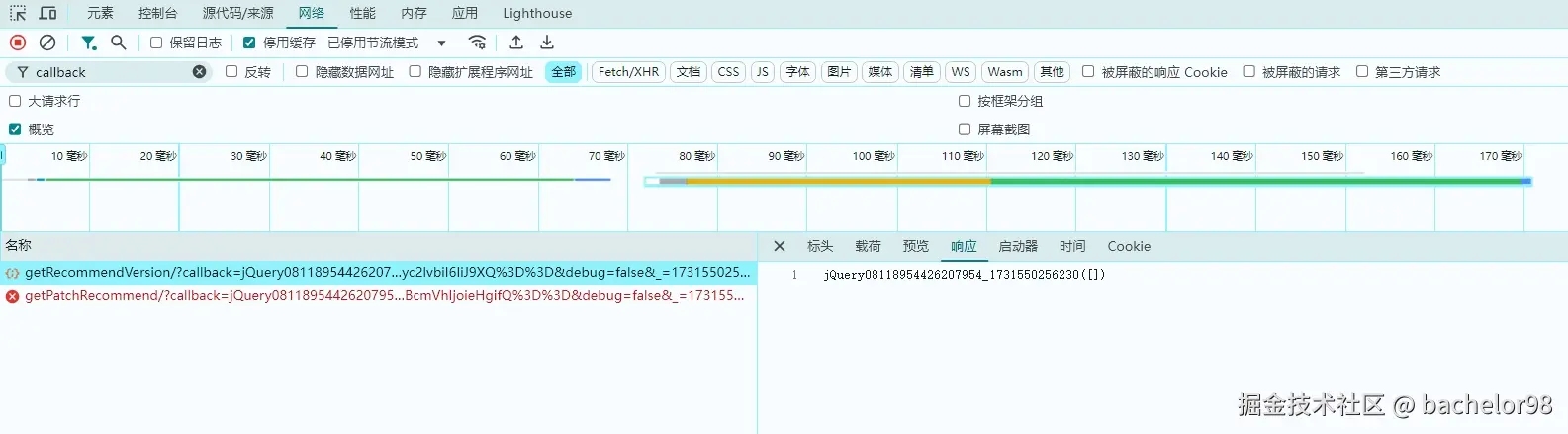Filter by 图片 requests
The width and height of the screenshot is (1568, 434).
(839, 72)
